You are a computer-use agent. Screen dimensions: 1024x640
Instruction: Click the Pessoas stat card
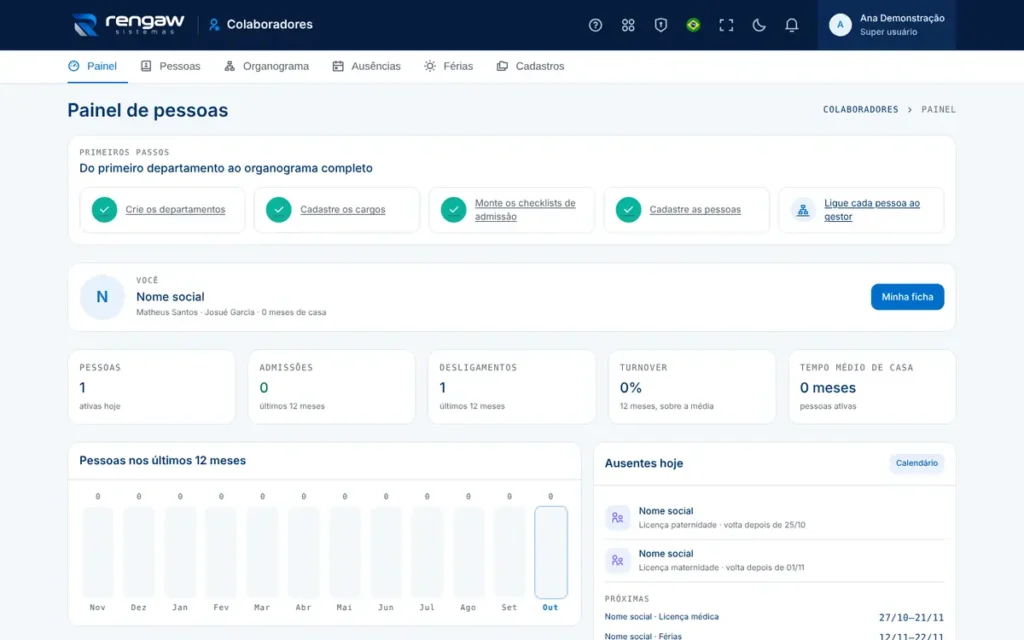point(152,387)
